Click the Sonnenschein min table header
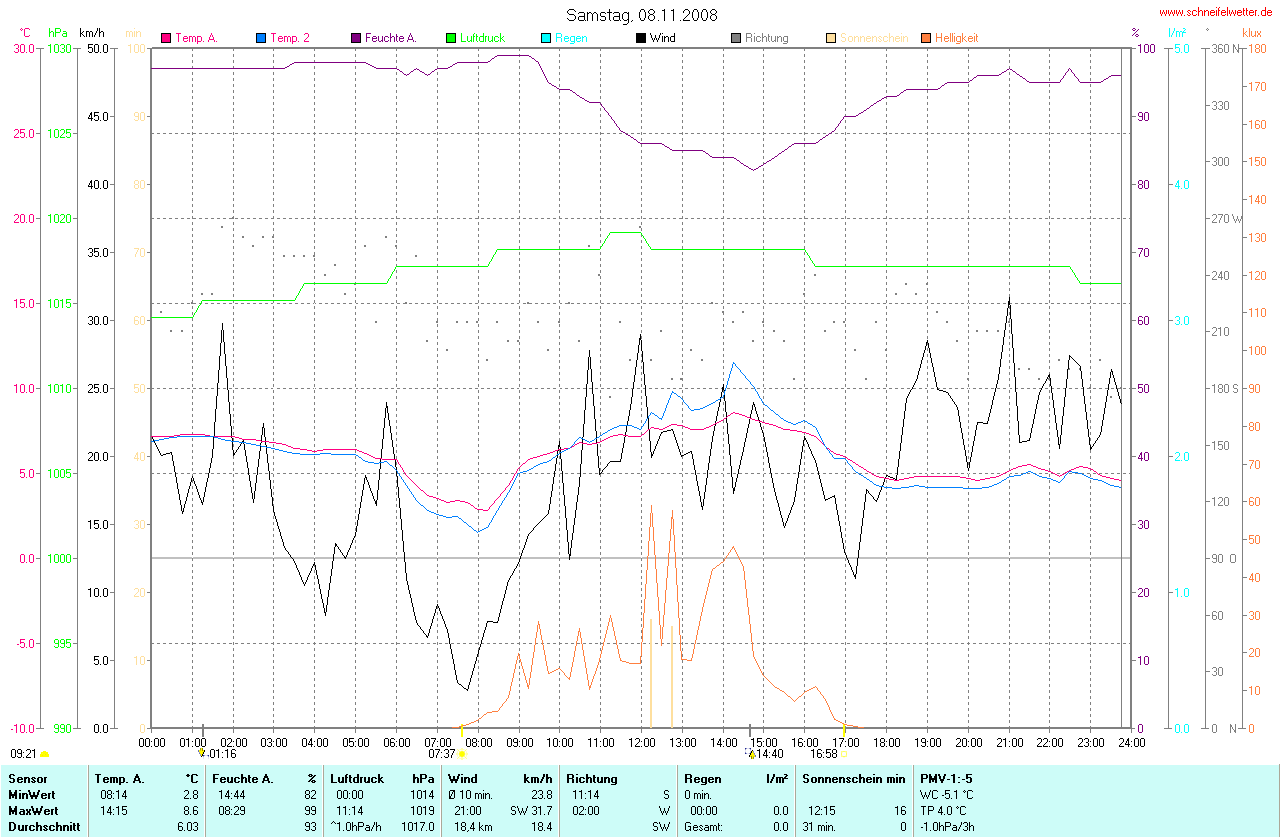 [854, 778]
